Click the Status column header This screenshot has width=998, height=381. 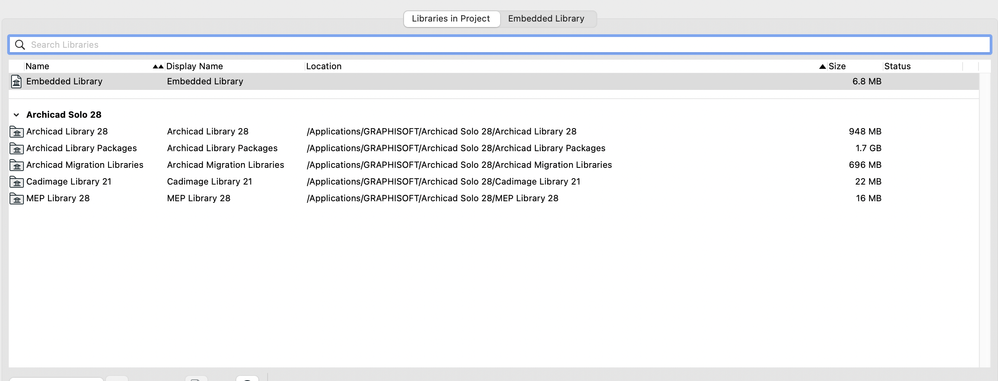[x=897, y=66]
